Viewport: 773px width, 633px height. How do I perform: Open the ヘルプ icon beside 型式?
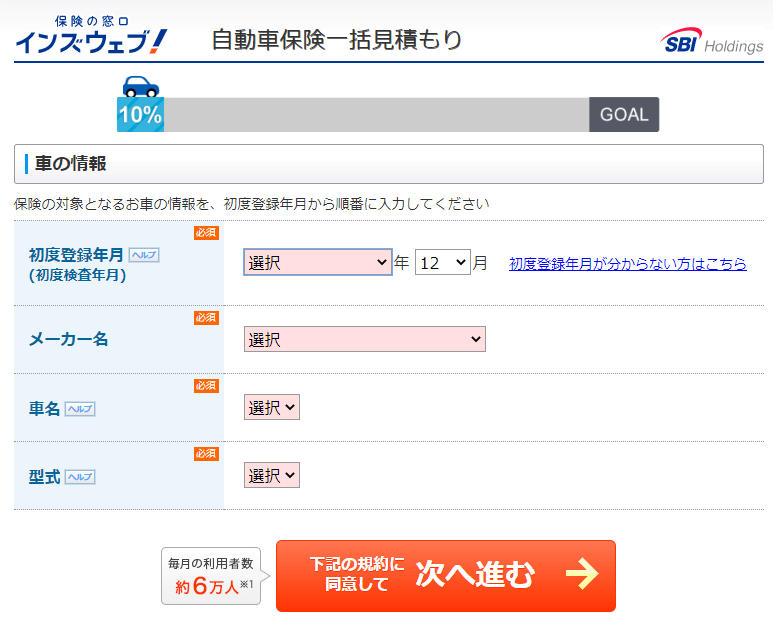80,477
